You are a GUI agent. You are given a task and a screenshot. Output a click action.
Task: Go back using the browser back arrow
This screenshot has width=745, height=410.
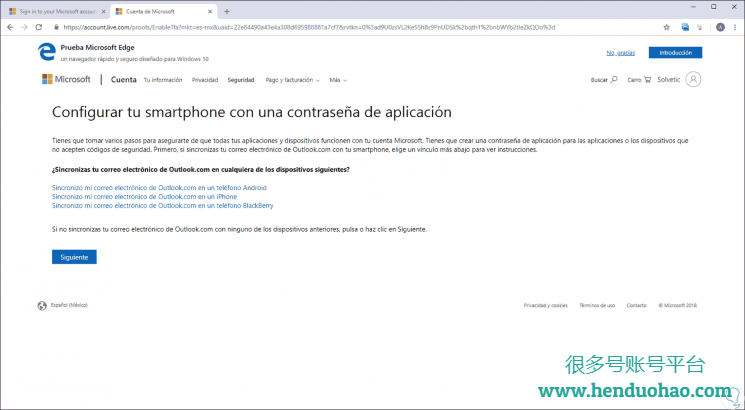pos(10,28)
